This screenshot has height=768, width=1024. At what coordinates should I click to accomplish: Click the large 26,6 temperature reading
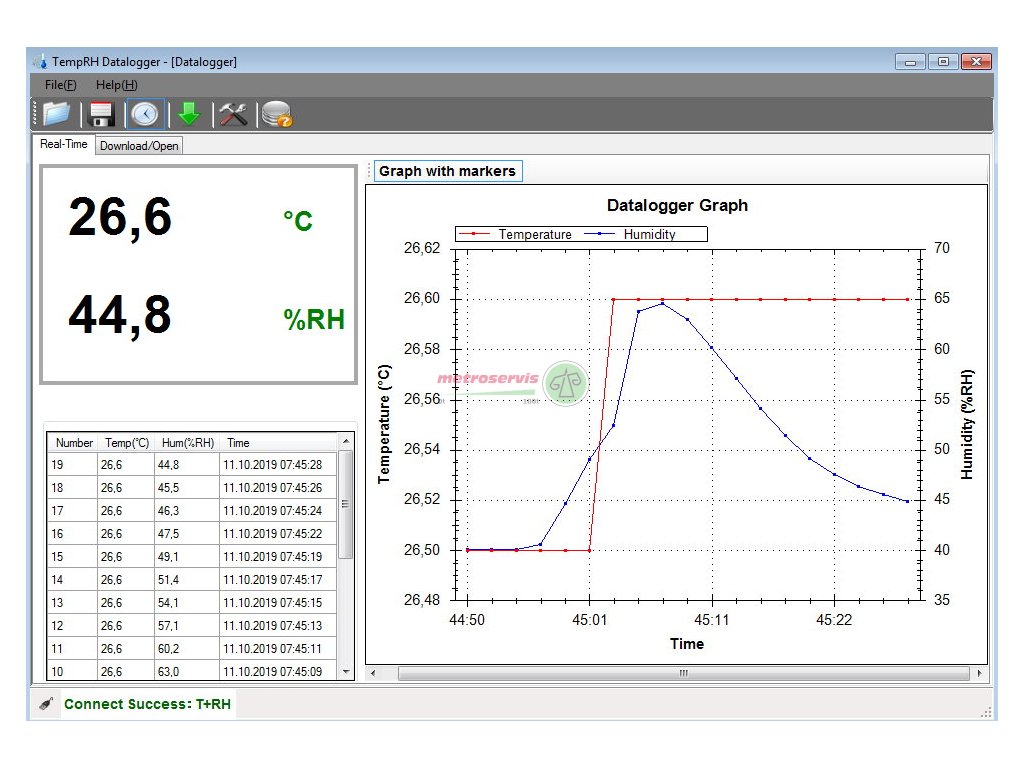point(120,217)
